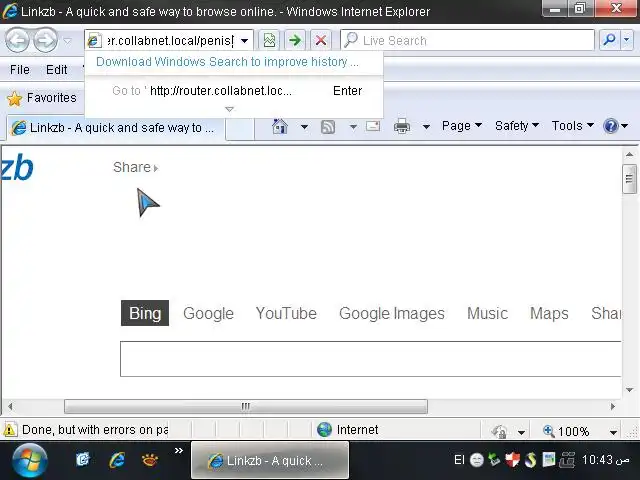Open the search provider dropdown arrow

[627, 40]
